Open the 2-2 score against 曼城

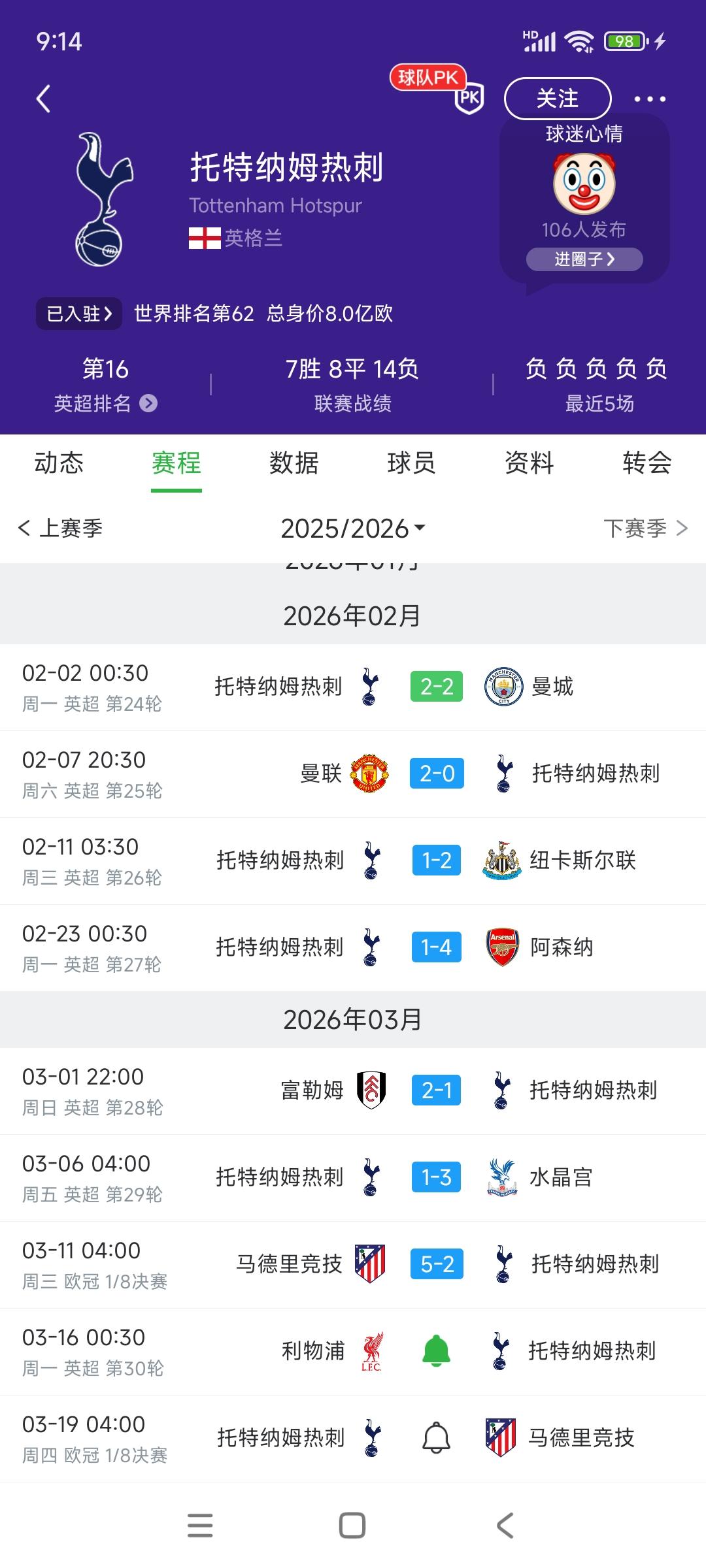[437, 687]
